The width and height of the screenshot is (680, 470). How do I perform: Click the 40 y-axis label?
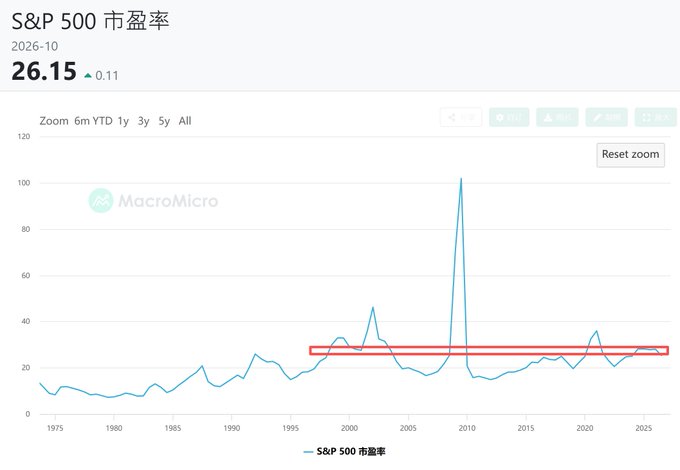pos(26,321)
